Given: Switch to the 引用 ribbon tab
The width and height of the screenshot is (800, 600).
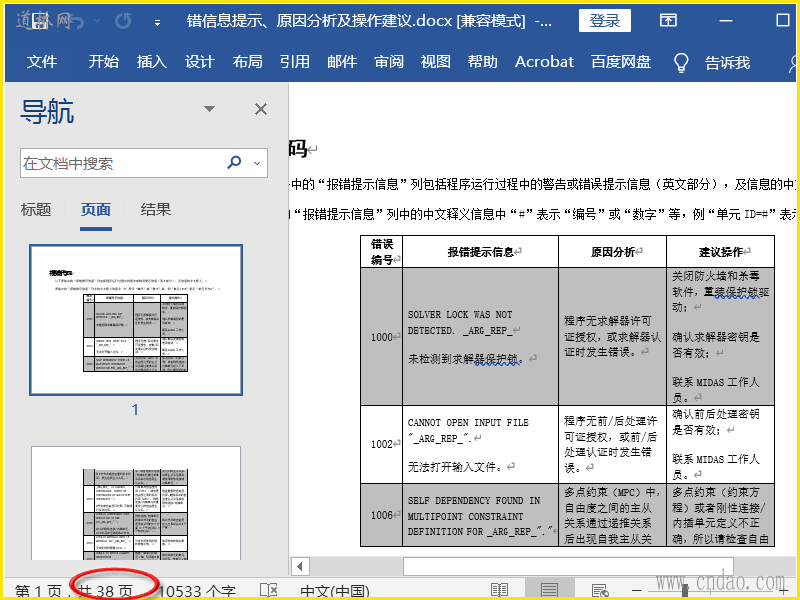Looking at the screenshot, I should point(294,62).
